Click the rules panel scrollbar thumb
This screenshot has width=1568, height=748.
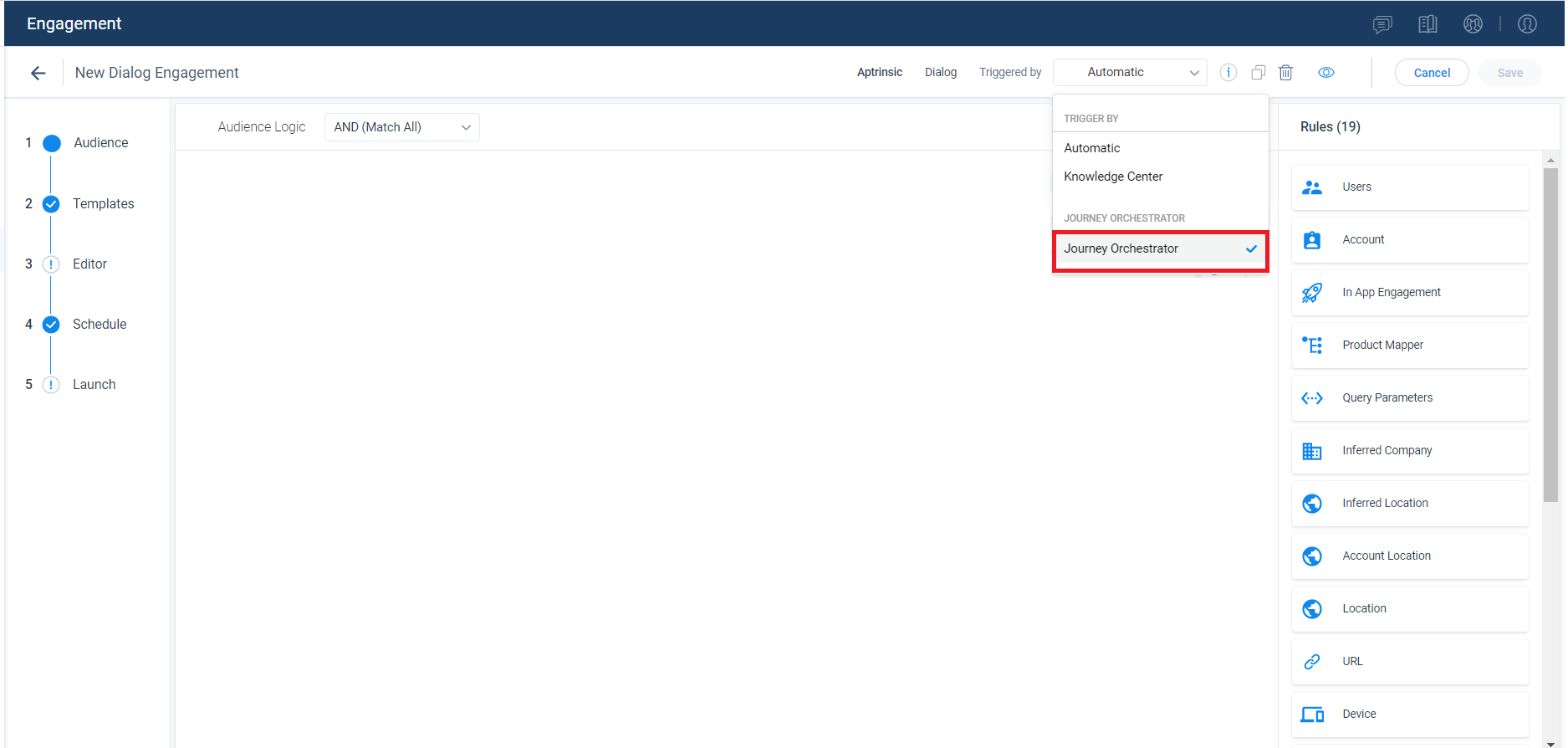click(1550, 335)
